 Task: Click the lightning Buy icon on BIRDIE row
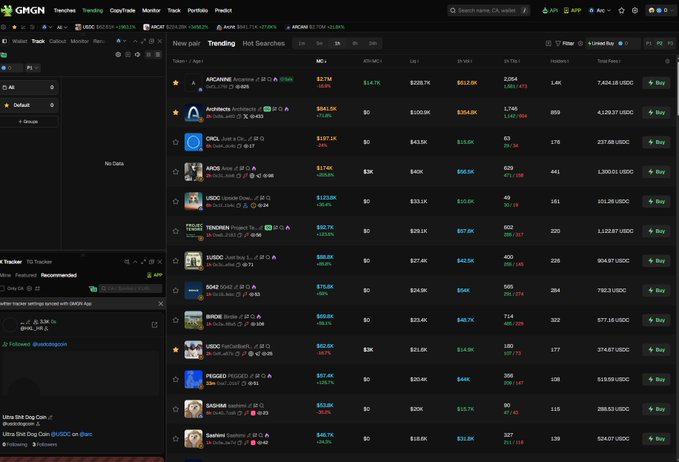(x=651, y=320)
